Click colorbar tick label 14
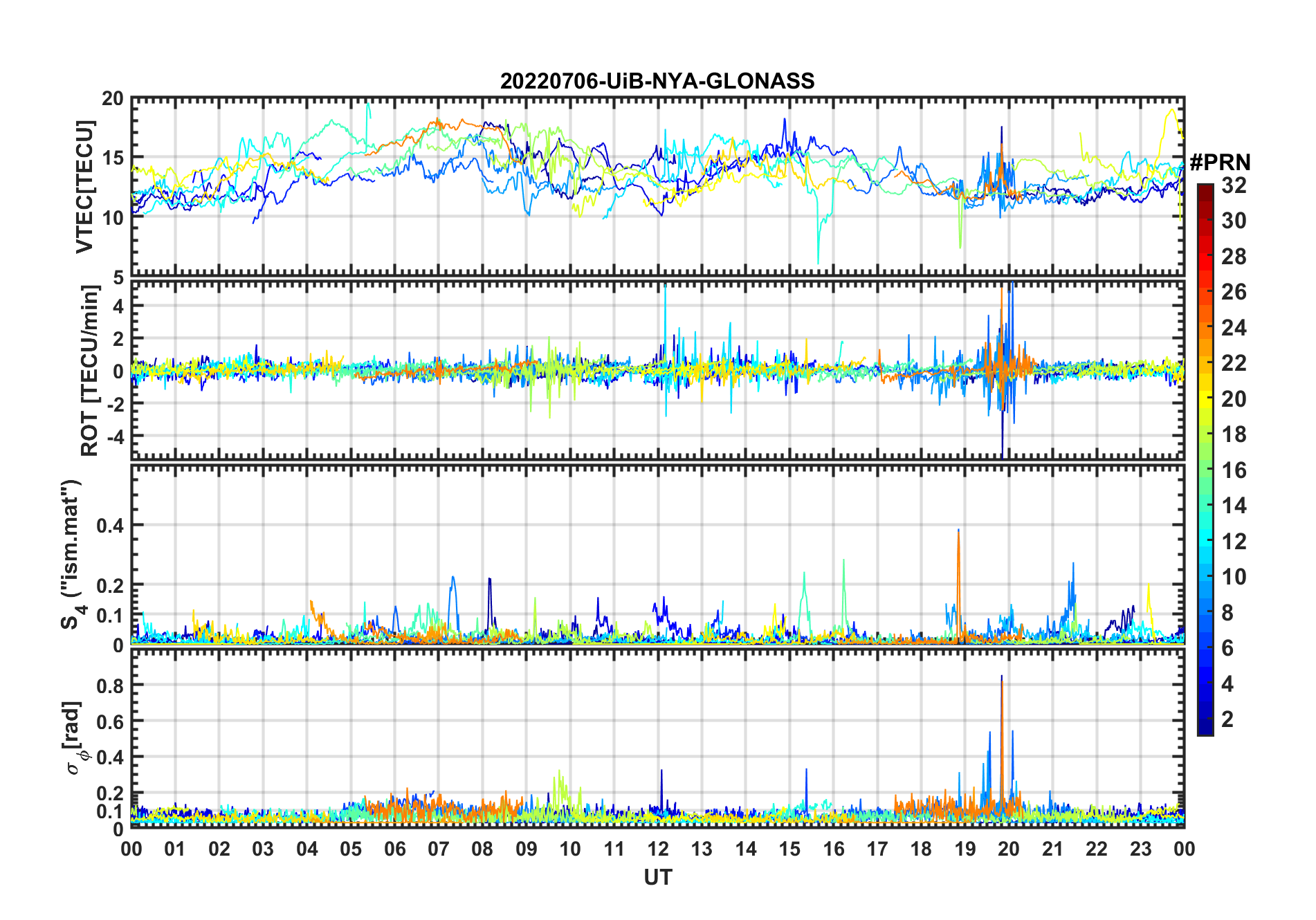Viewport: 1316px width, 920px height. tap(1234, 506)
